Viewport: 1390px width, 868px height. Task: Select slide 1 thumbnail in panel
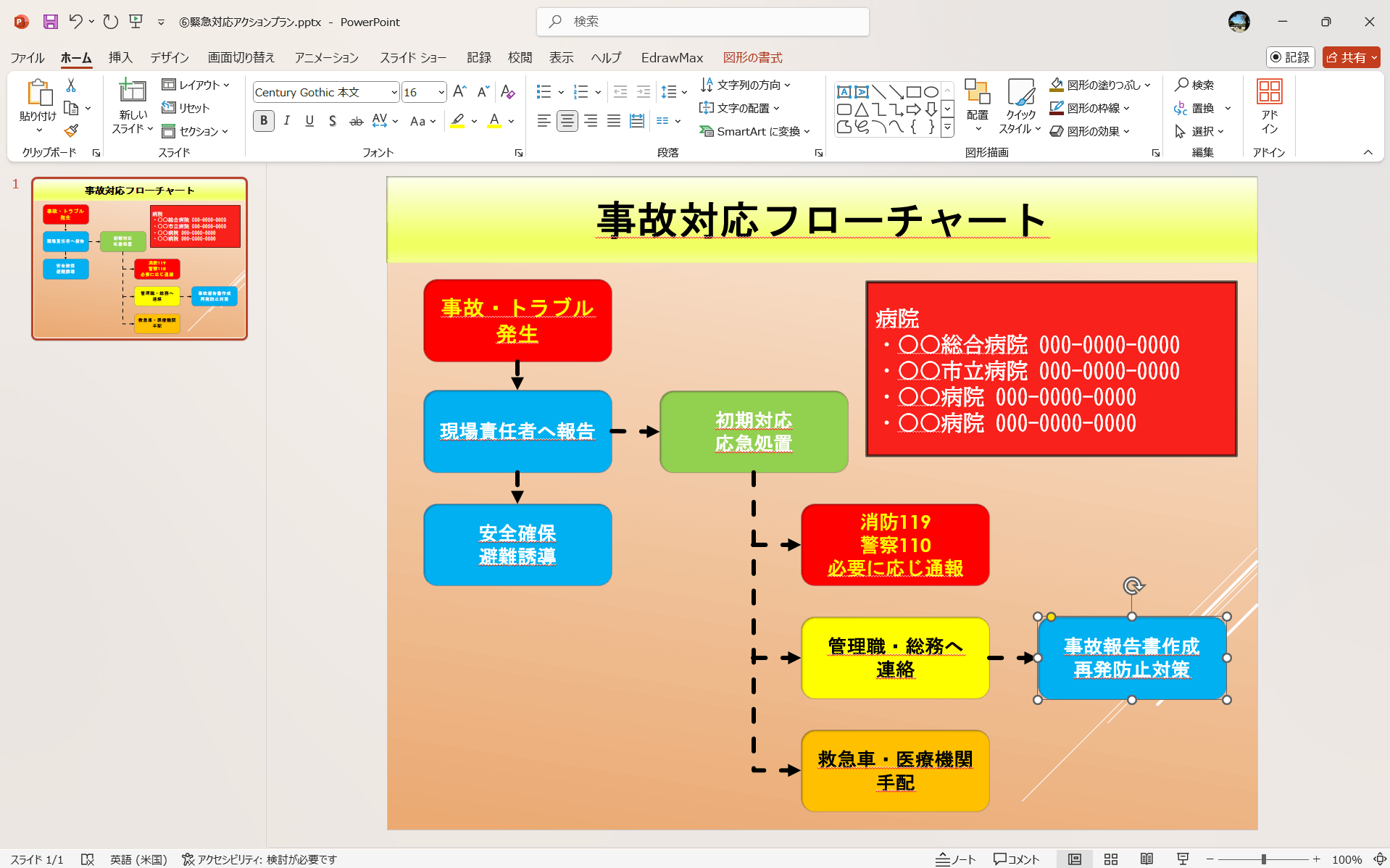pos(138,259)
